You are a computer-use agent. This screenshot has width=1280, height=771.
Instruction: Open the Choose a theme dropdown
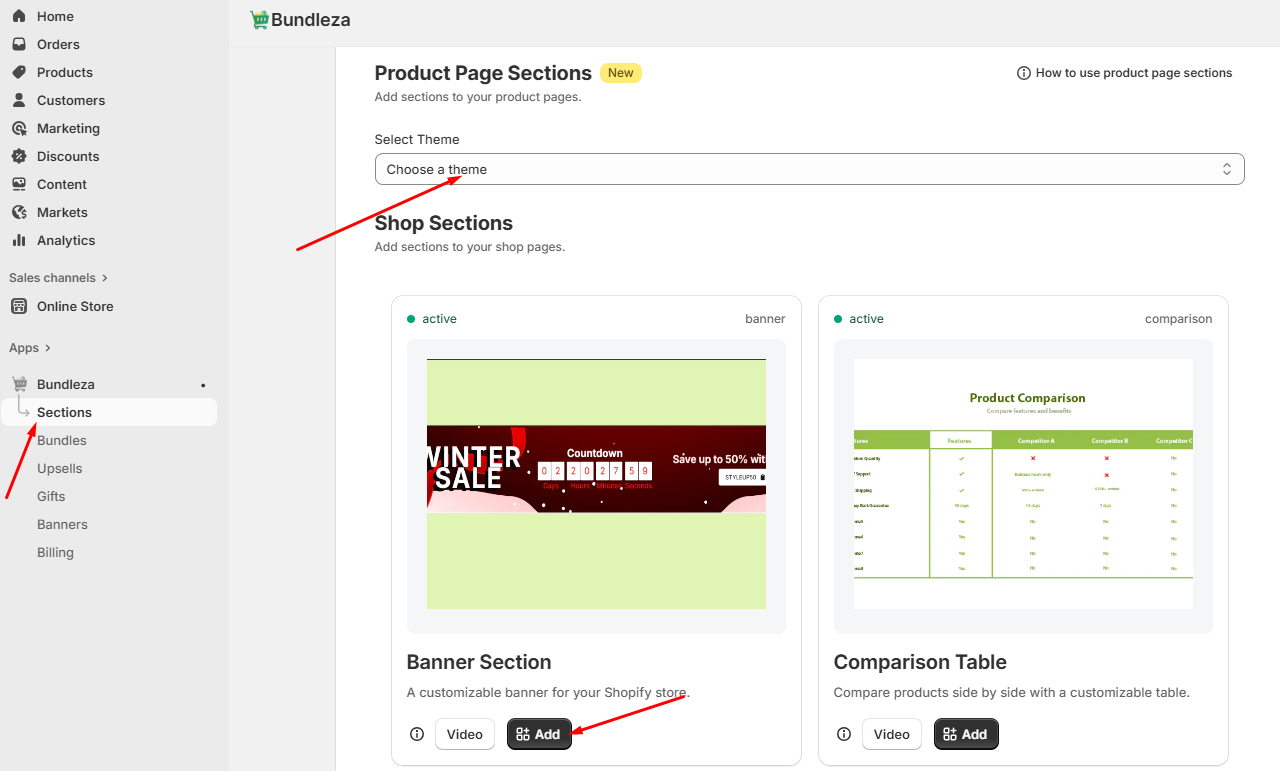click(809, 169)
